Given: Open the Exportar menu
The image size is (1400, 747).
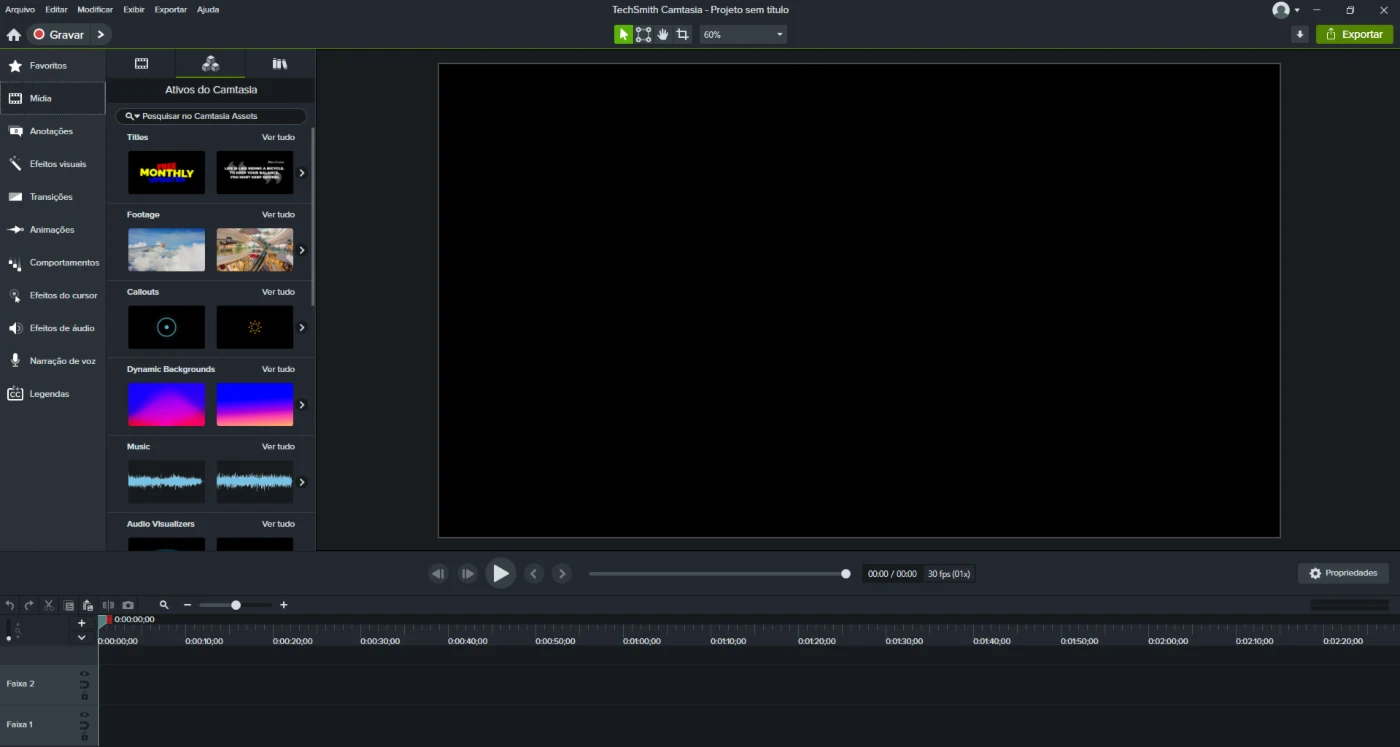Looking at the screenshot, I should pos(169,9).
